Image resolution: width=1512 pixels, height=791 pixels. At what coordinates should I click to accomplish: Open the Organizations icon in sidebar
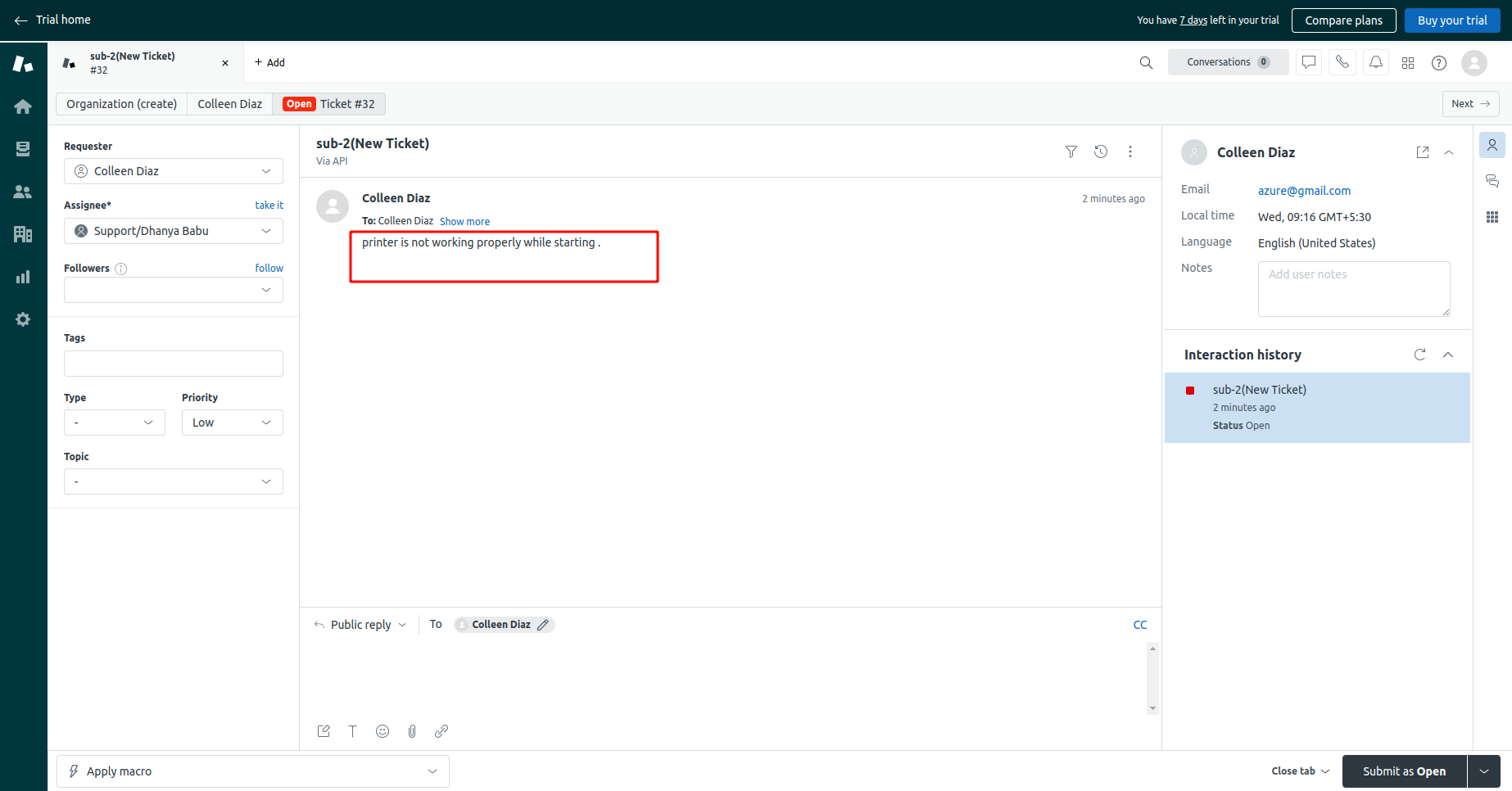[x=23, y=234]
